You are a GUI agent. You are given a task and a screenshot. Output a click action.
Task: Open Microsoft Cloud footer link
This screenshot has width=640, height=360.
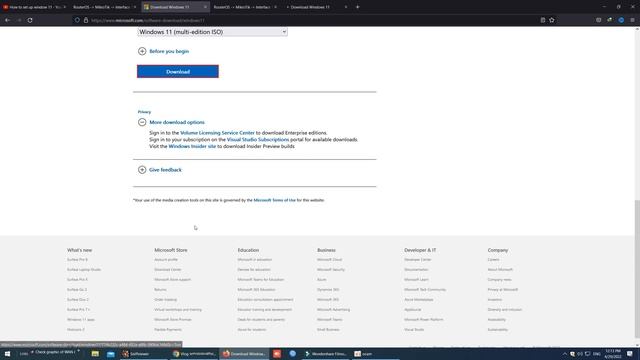point(329,260)
